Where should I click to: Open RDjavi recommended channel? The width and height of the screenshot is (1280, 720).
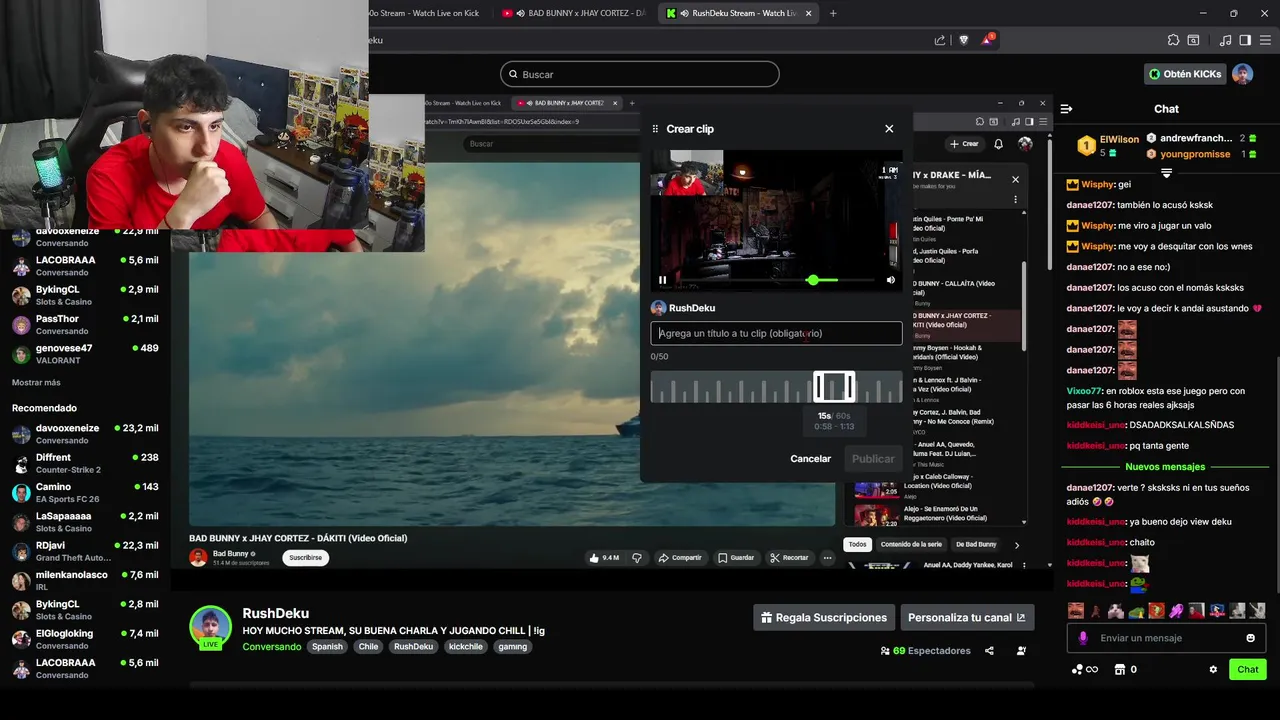coord(85,551)
